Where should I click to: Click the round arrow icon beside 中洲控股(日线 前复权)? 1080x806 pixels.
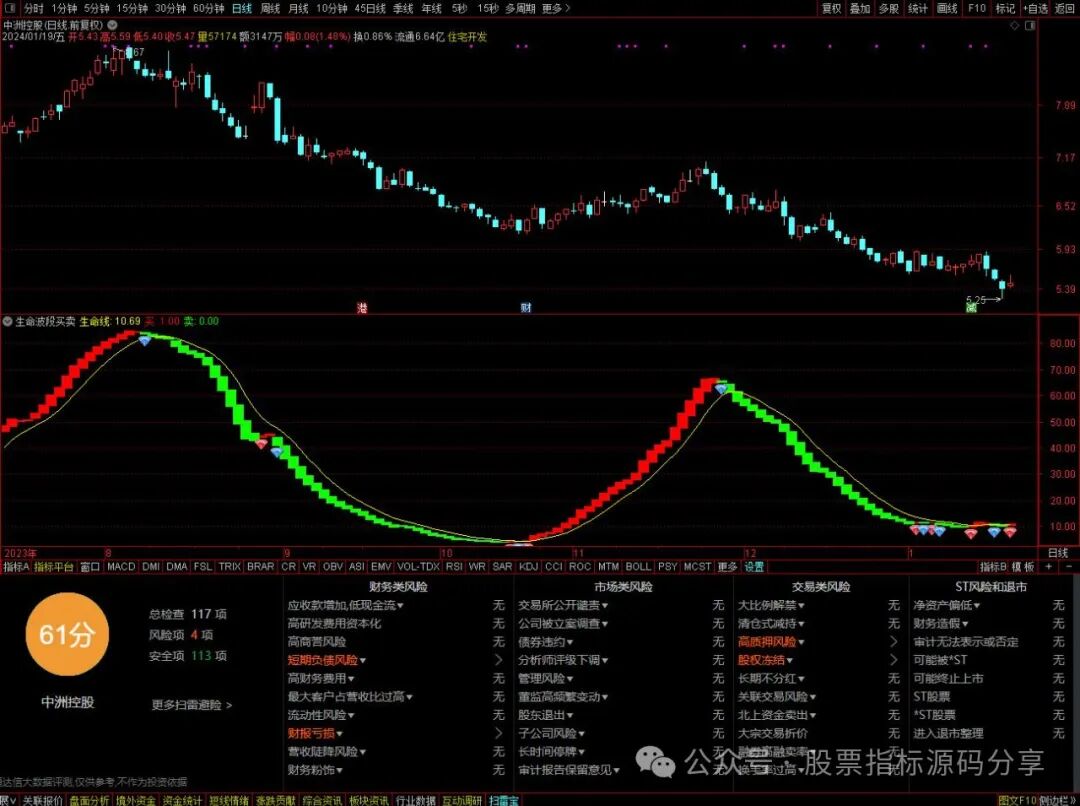[x=112, y=25]
